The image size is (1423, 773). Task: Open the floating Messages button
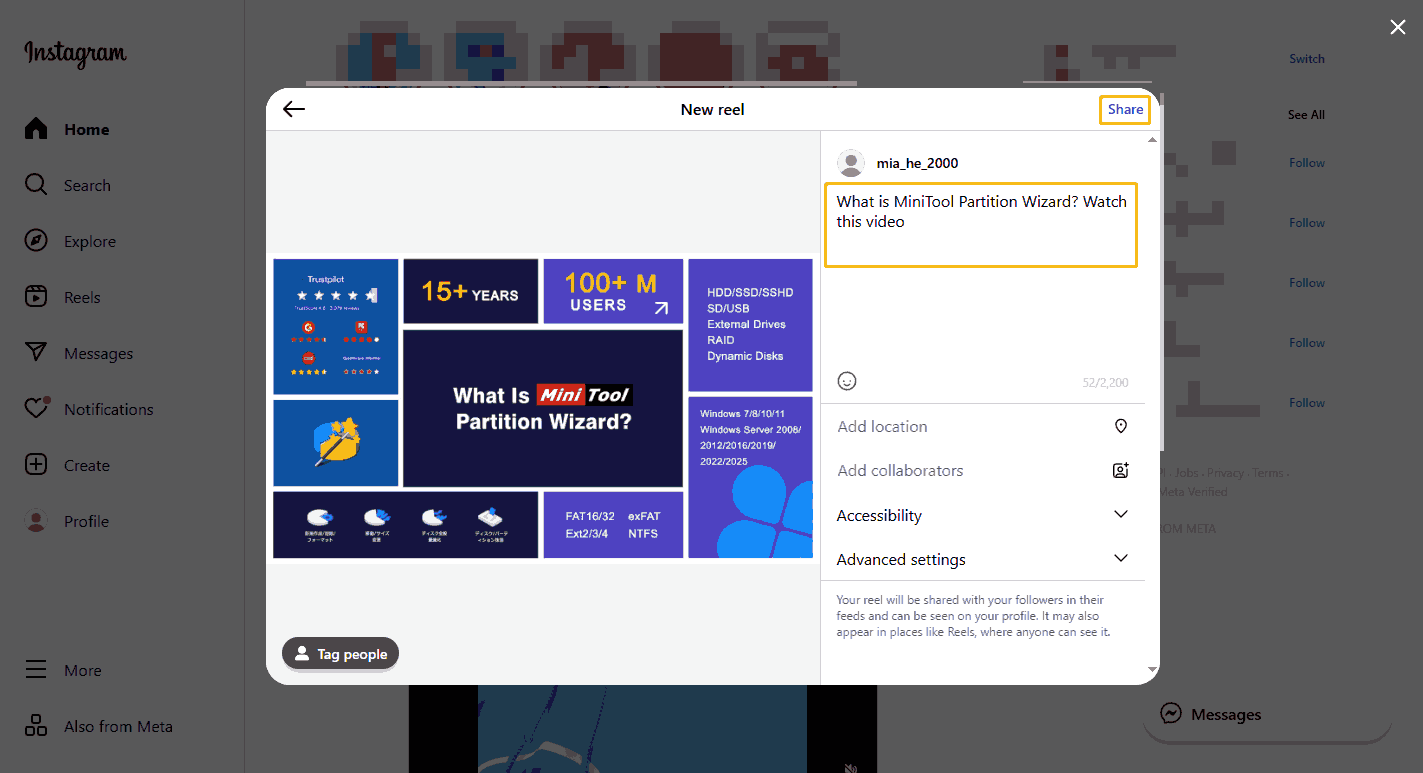click(1267, 714)
